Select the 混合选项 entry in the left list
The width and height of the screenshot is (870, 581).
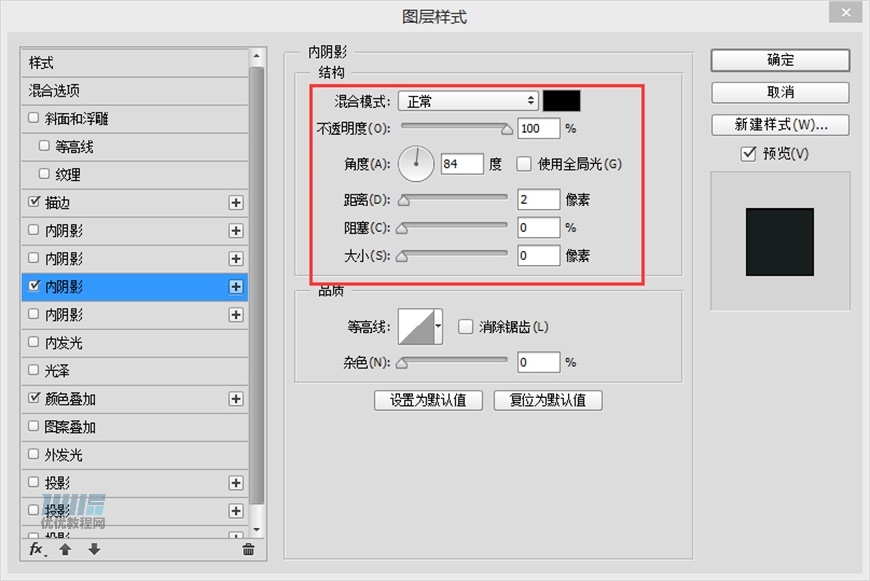[134, 91]
